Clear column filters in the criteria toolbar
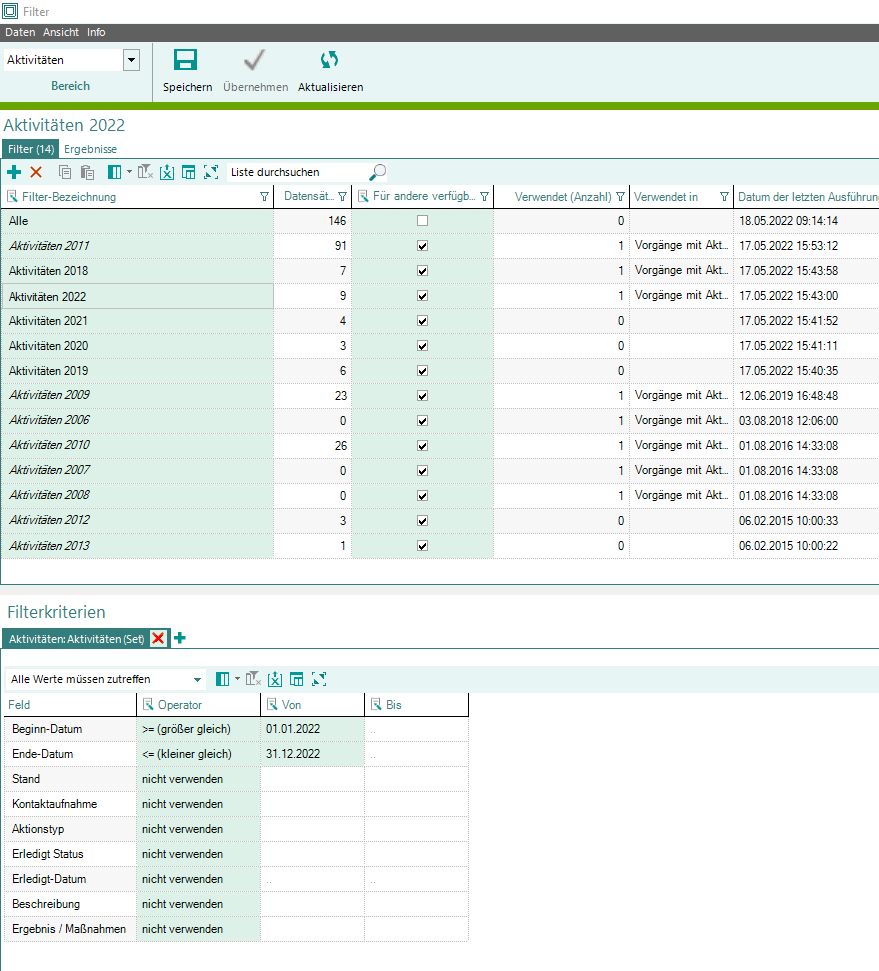The image size is (879, 971). click(x=253, y=679)
